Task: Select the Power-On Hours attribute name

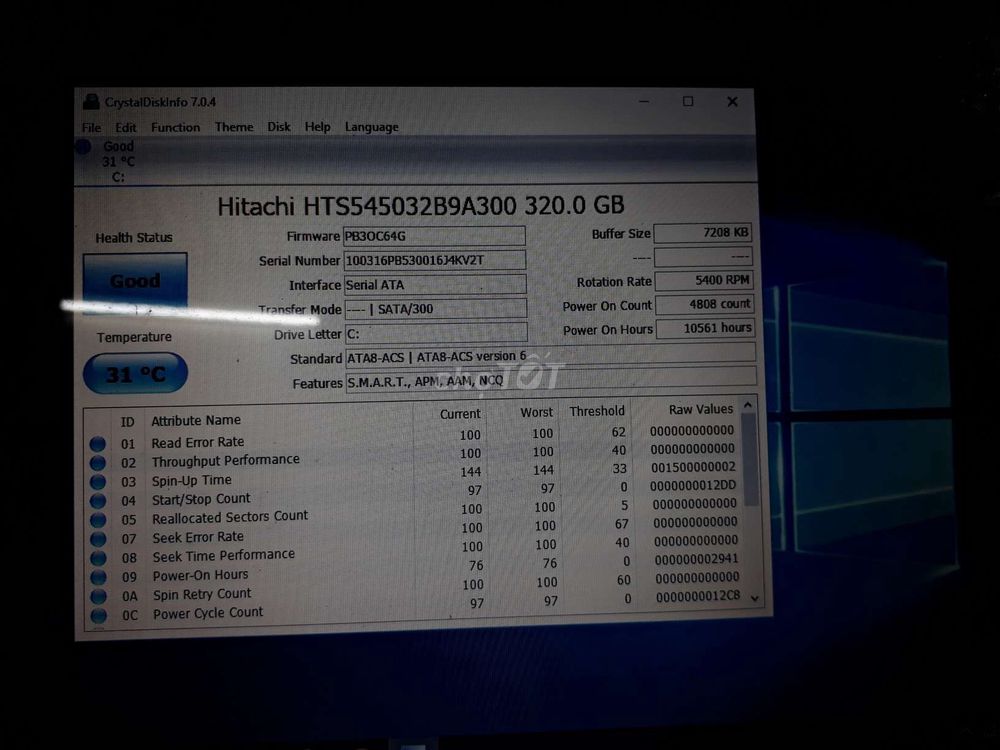Action: click(200, 575)
